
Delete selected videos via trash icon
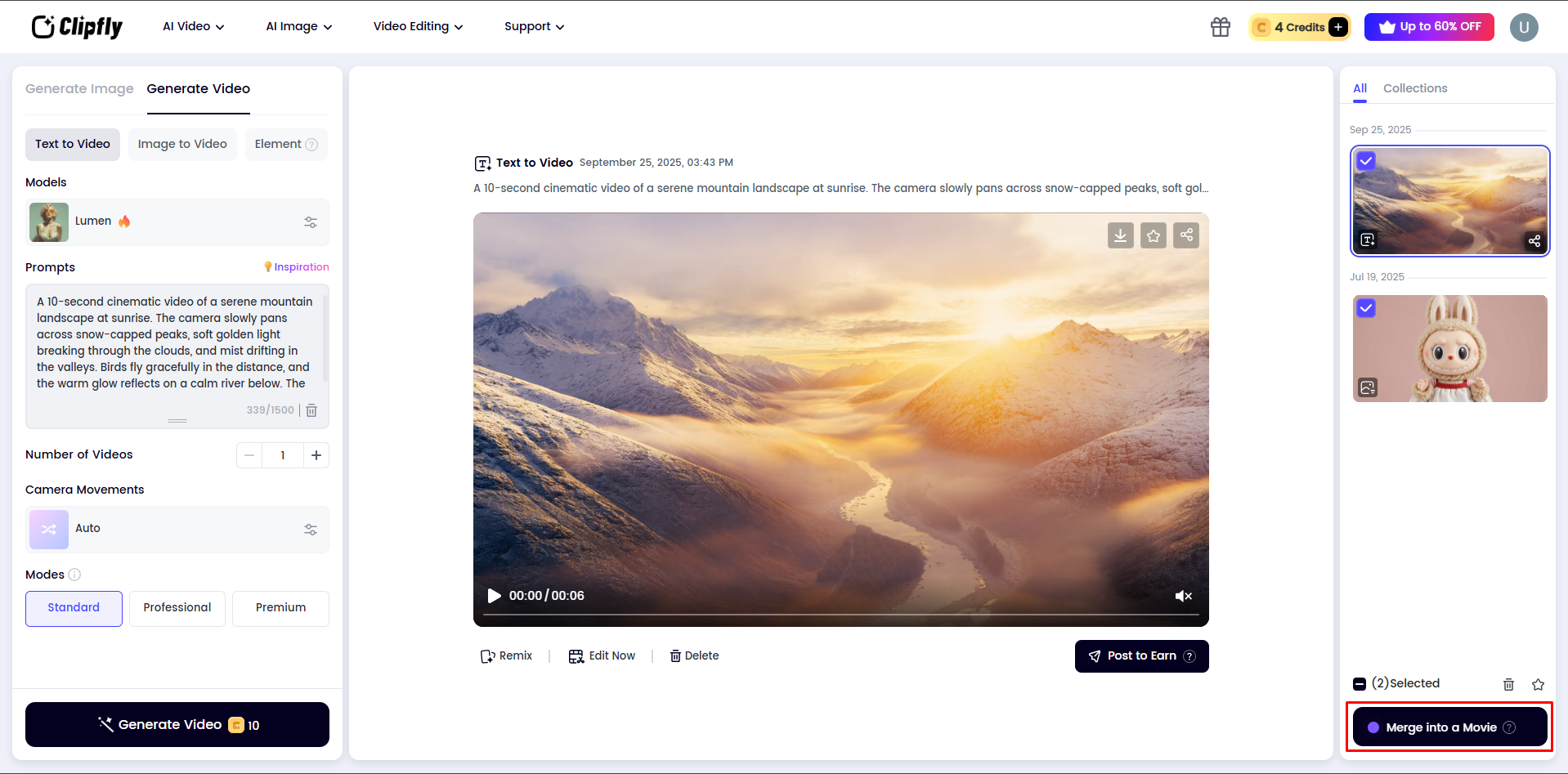click(1508, 684)
